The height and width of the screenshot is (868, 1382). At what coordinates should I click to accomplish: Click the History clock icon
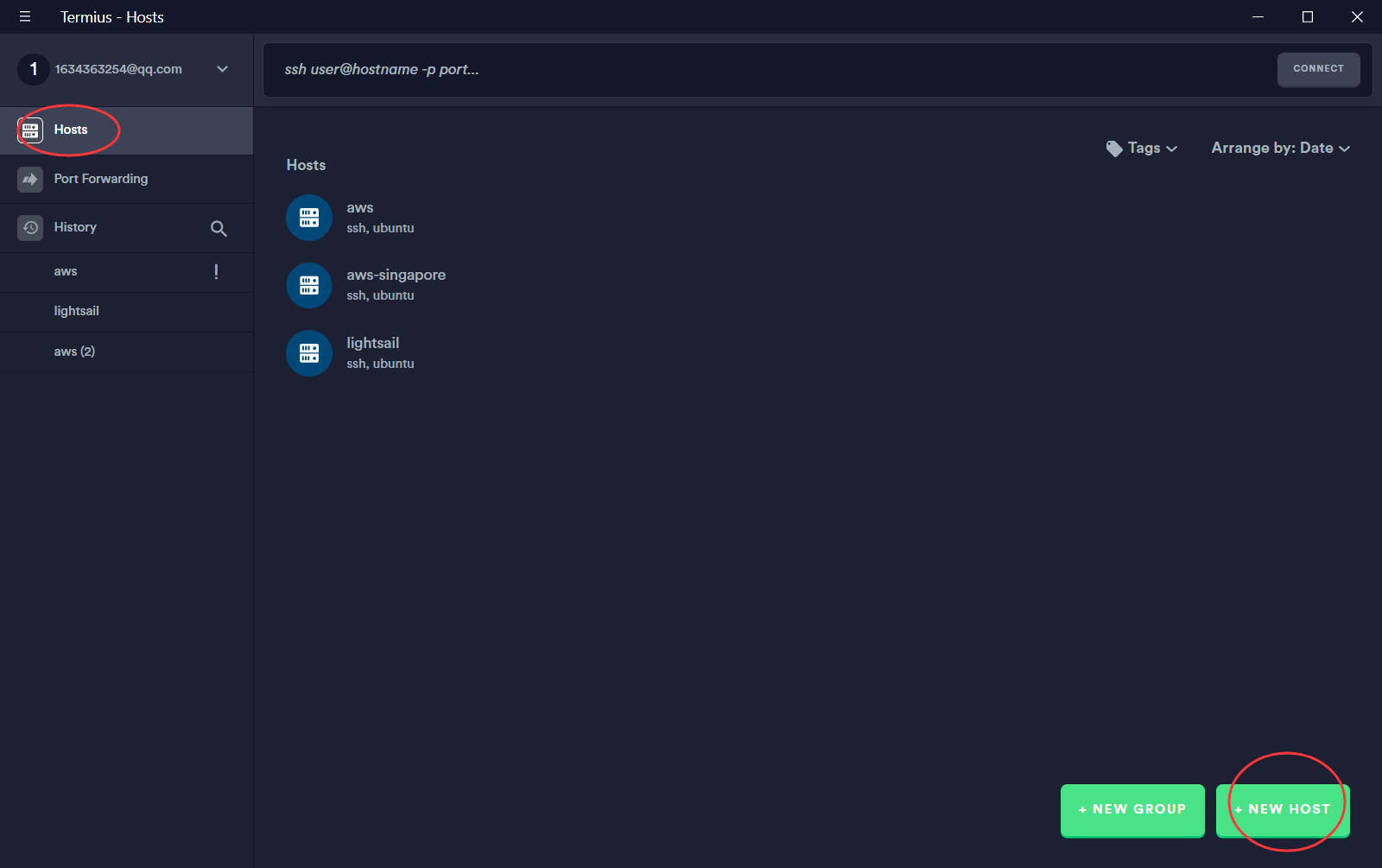[30, 227]
